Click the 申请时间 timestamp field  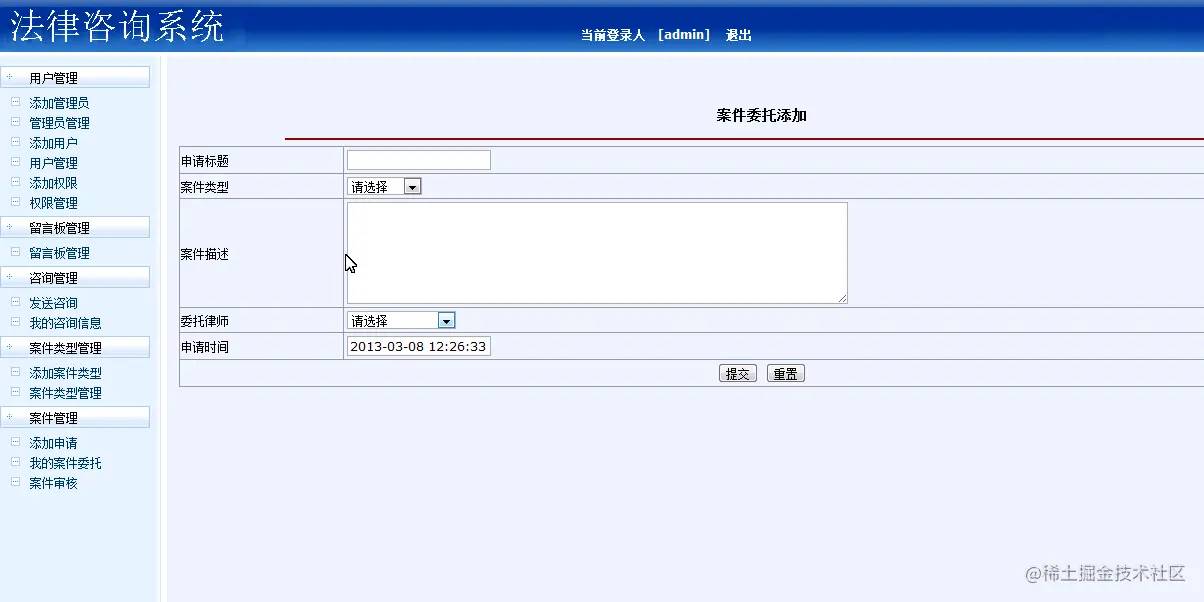(417, 346)
